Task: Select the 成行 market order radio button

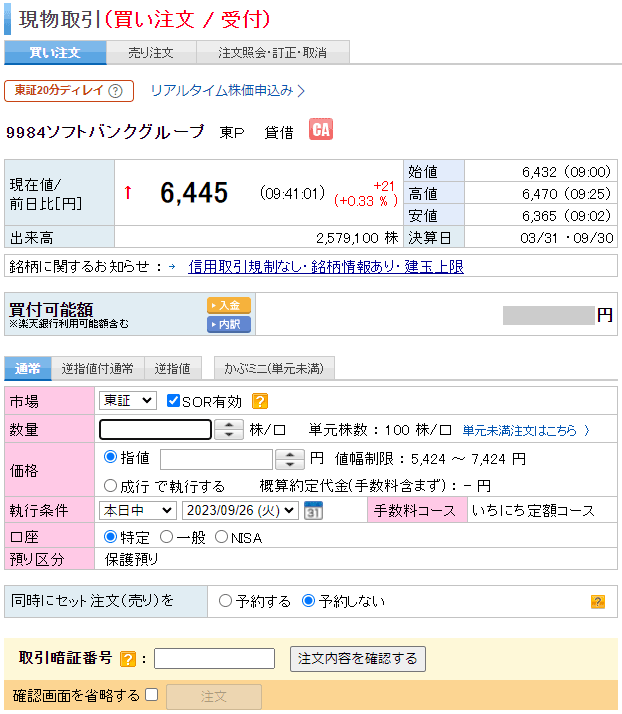Action: [111, 486]
